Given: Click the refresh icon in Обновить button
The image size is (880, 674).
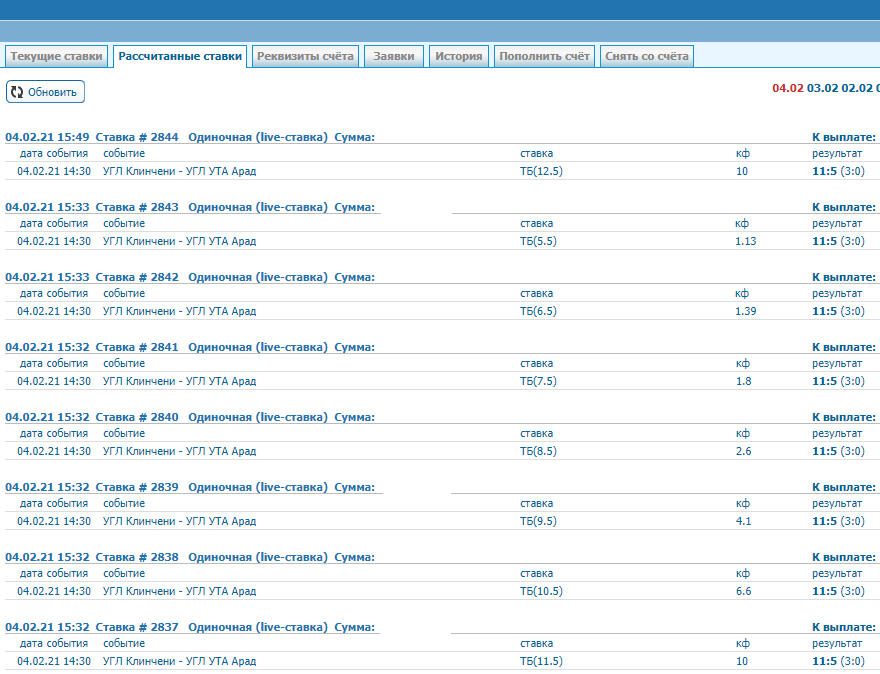Looking at the screenshot, I should (x=17, y=92).
